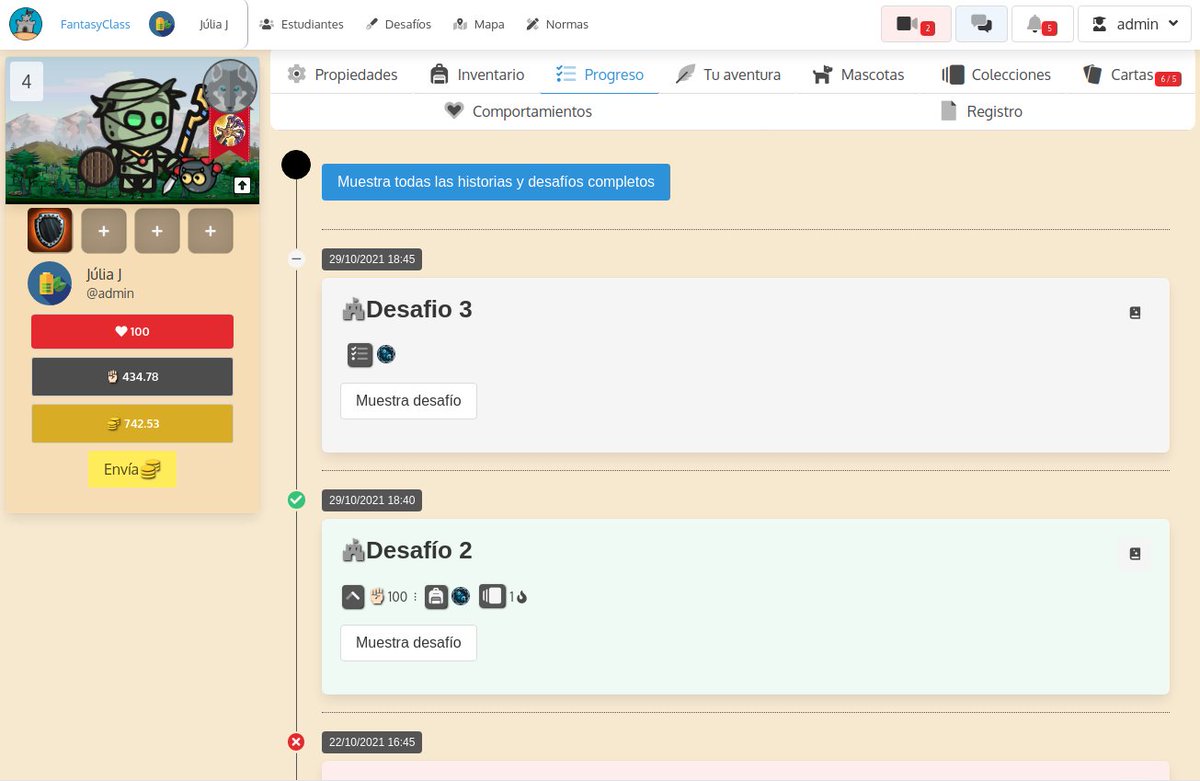Click an empty plus equipment slot
Image resolution: width=1200 pixels, height=781 pixels.
click(x=103, y=230)
